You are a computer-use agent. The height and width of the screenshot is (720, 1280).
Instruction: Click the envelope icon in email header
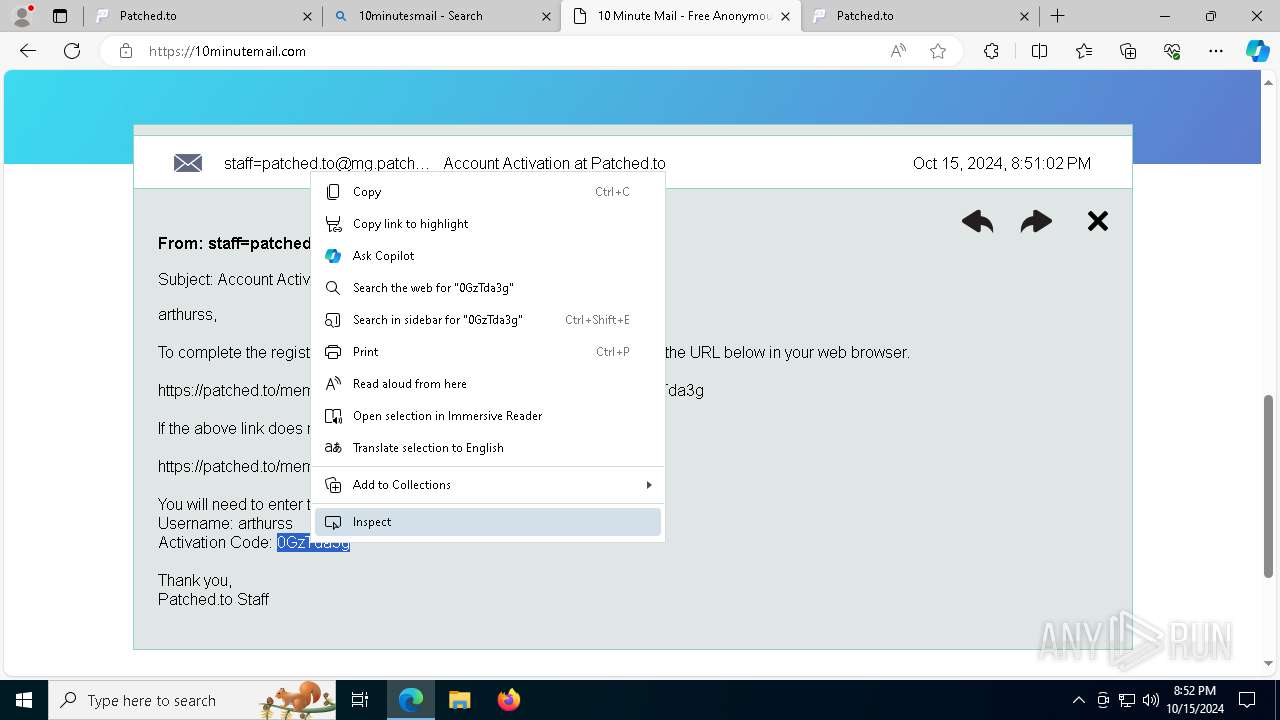[188, 163]
